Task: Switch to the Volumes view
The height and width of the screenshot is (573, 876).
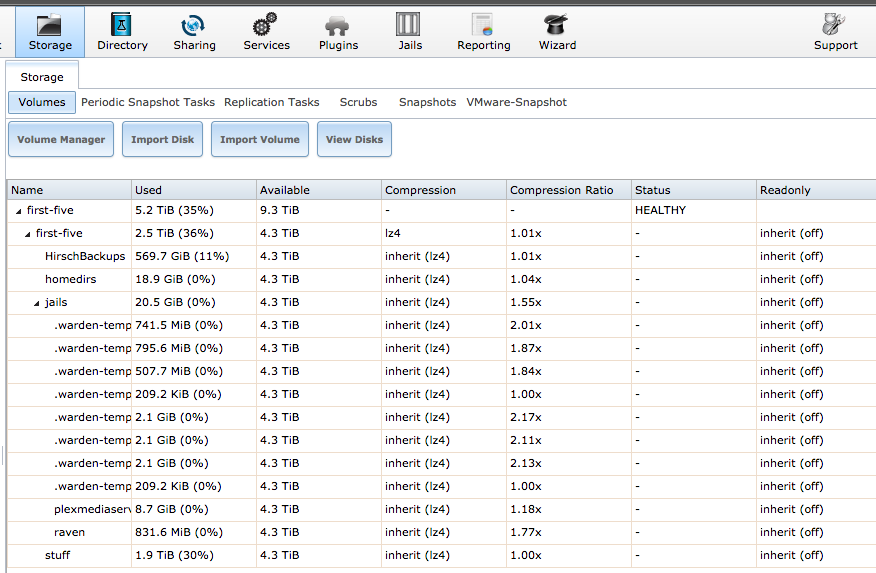Action: coord(42,102)
